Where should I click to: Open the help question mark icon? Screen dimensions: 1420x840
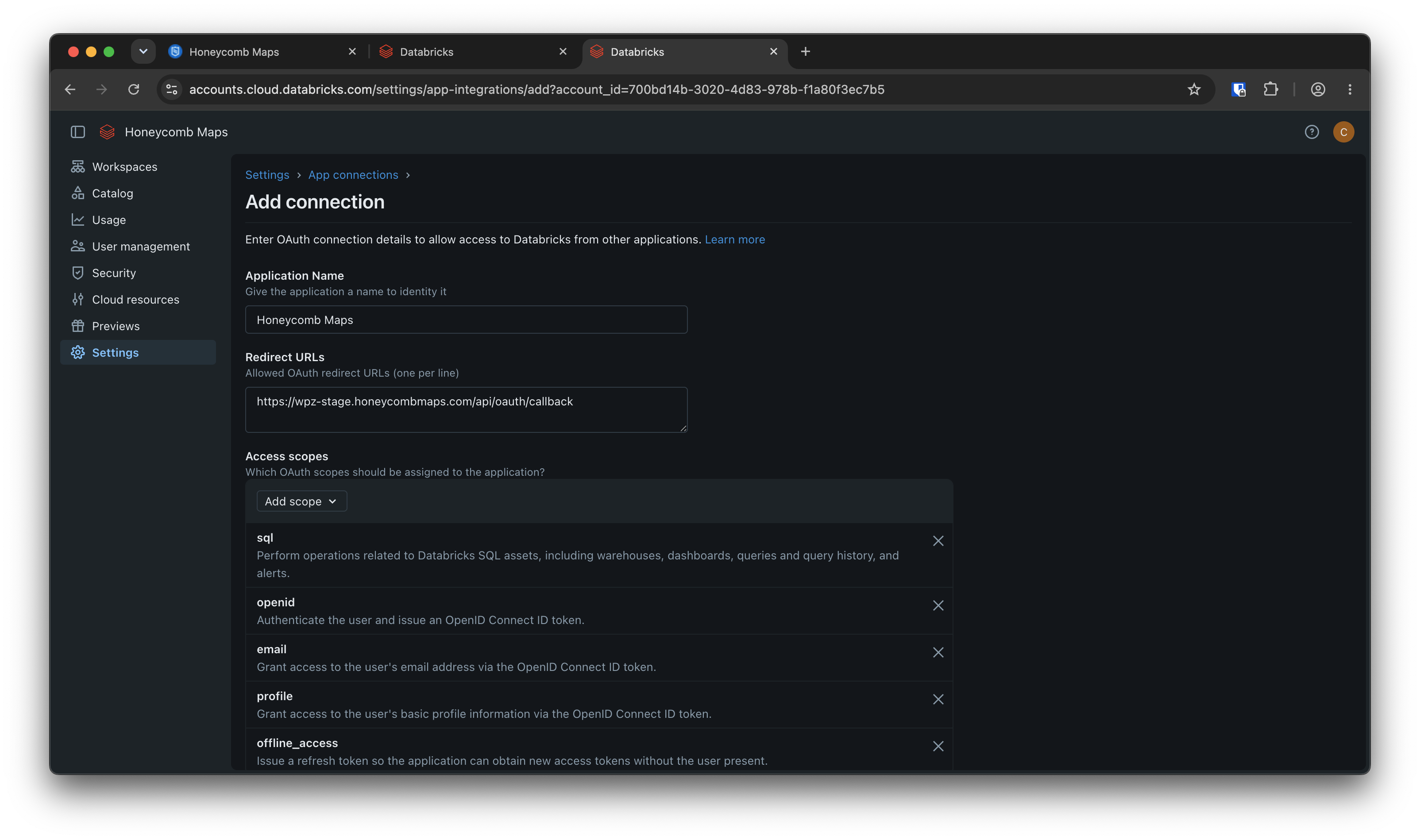tap(1312, 132)
